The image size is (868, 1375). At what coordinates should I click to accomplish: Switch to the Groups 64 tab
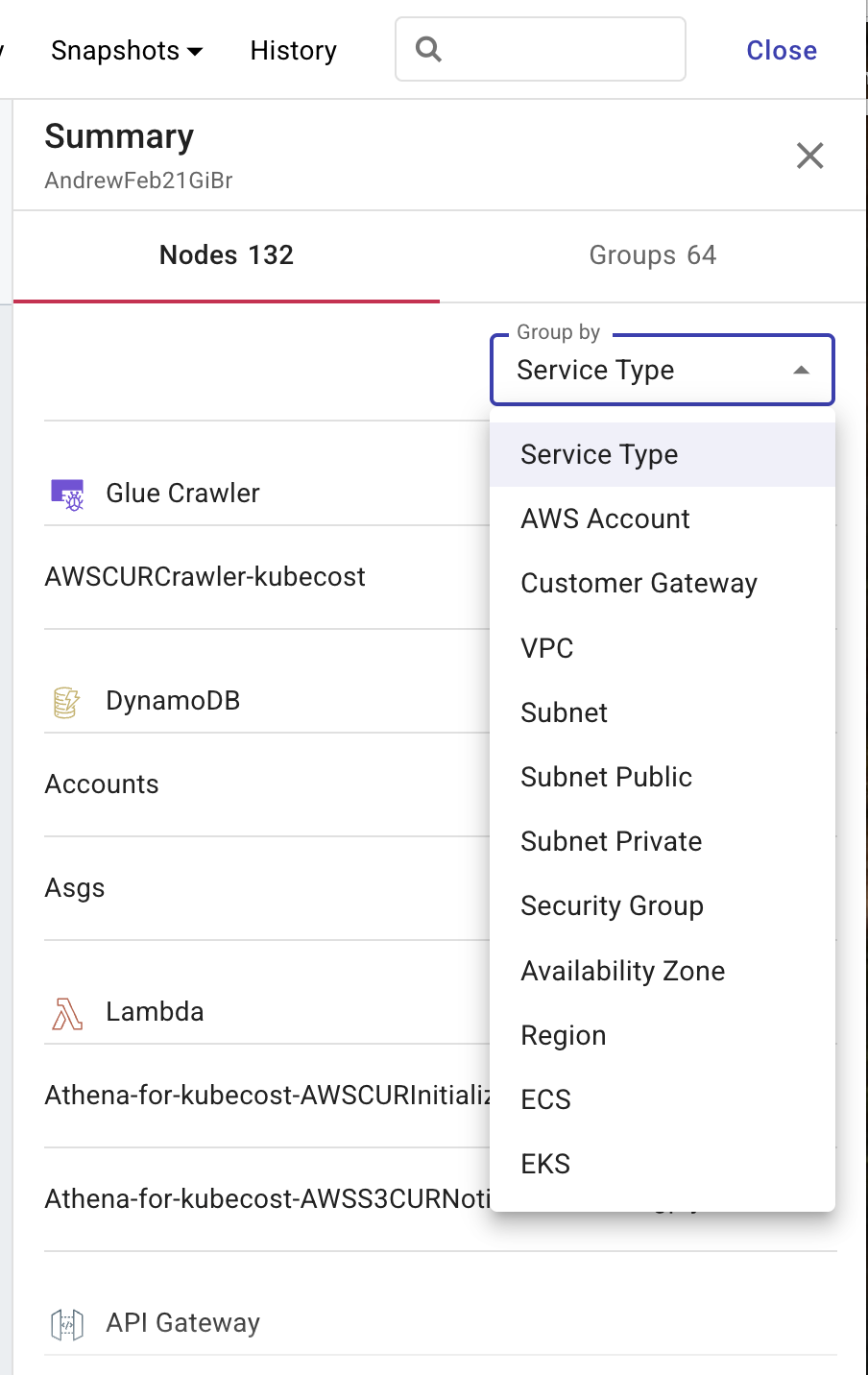coord(652,255)
